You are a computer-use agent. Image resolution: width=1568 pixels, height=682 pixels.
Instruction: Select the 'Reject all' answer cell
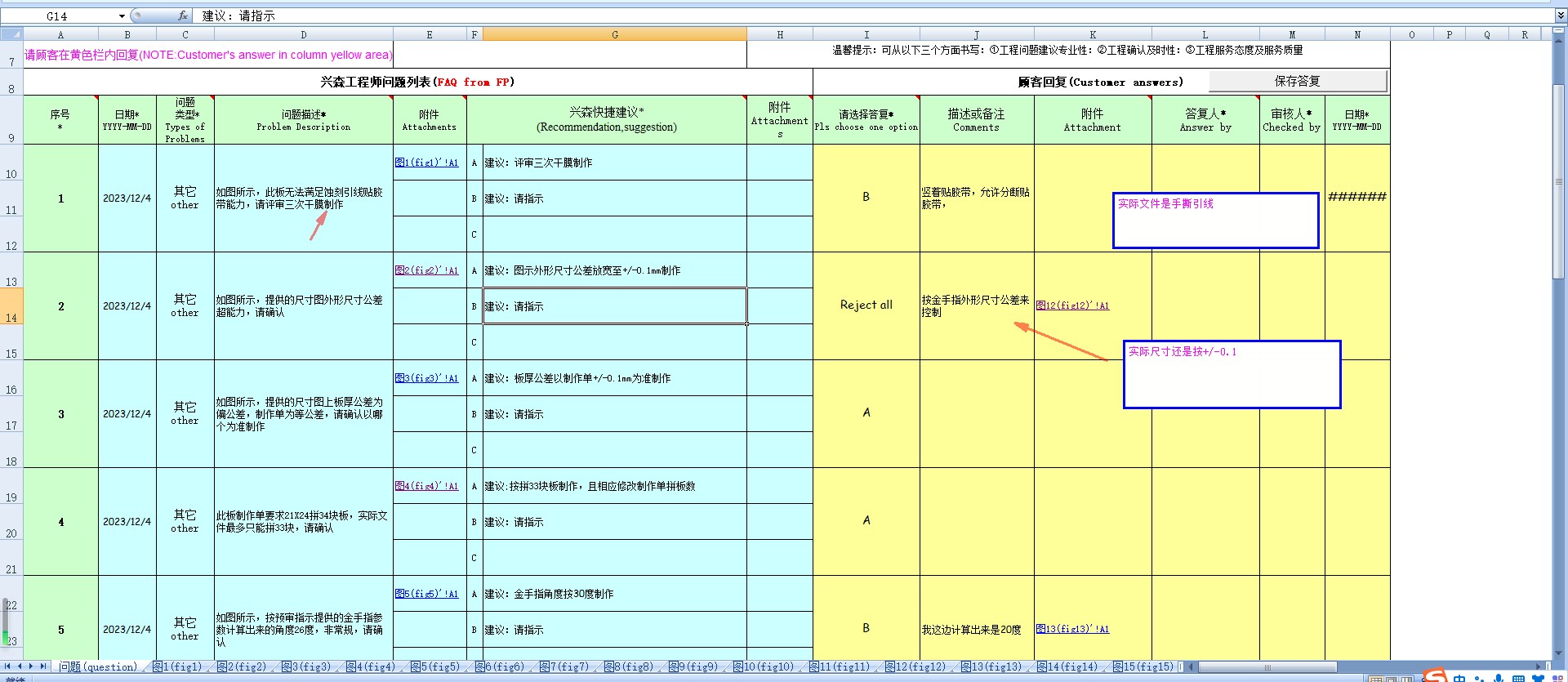coord(866,305)
